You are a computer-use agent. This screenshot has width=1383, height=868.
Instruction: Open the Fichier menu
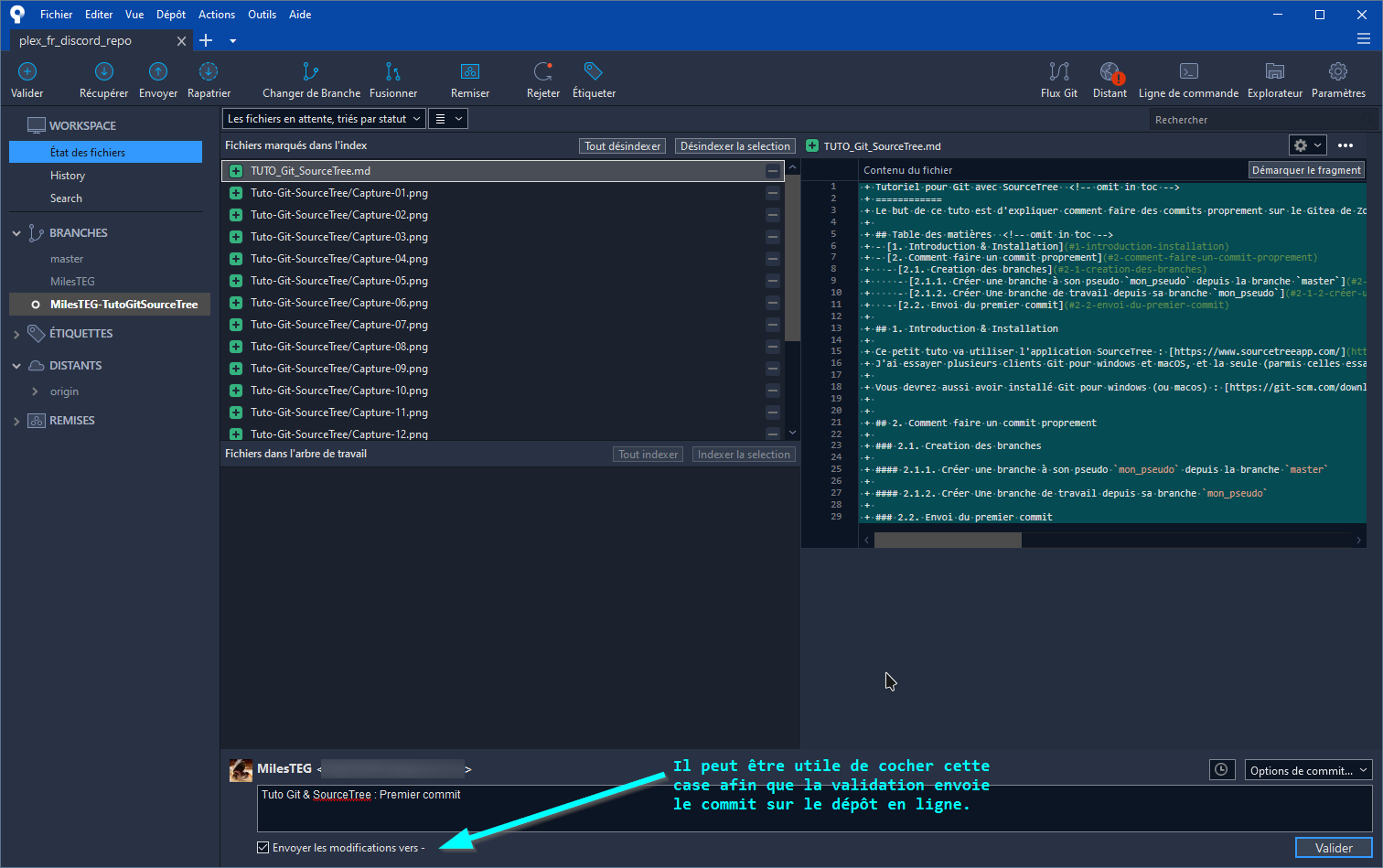56,15
